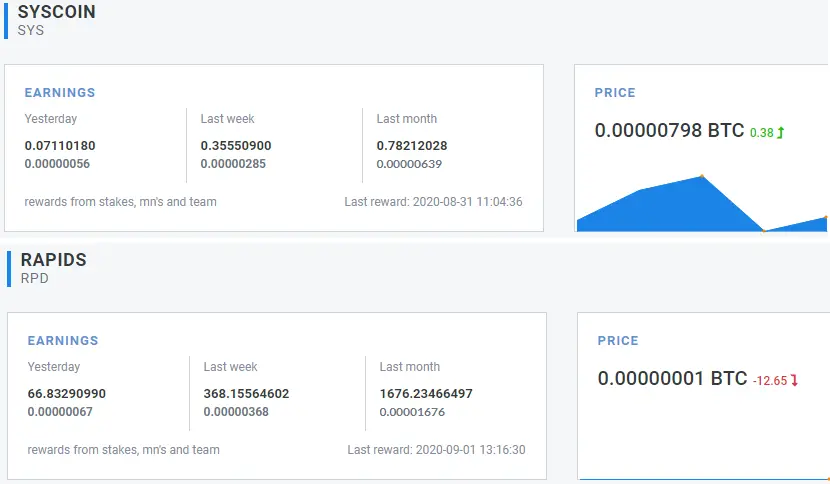The width and height of the screenshot is (830, 484).
Task: Click Syscoin Yesterday column label
Action: 51,119
